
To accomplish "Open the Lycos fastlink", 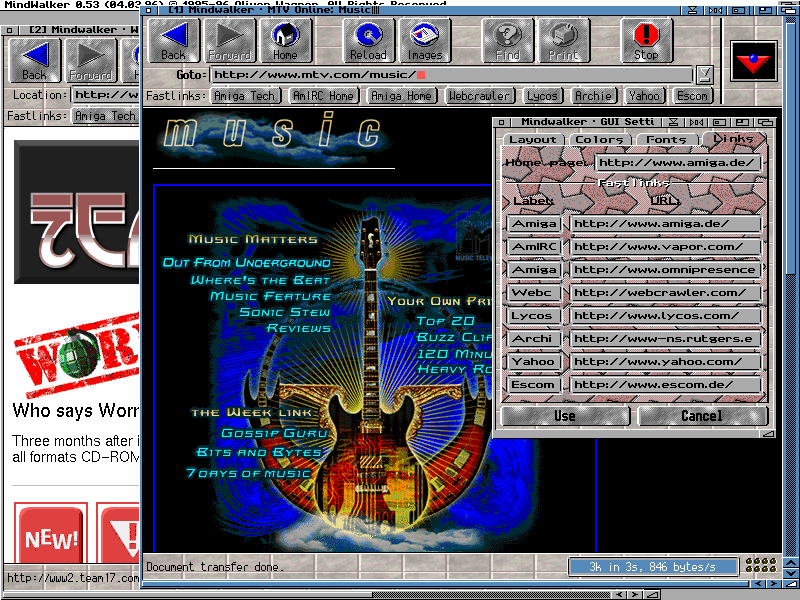I will click(x=543, y=96).
